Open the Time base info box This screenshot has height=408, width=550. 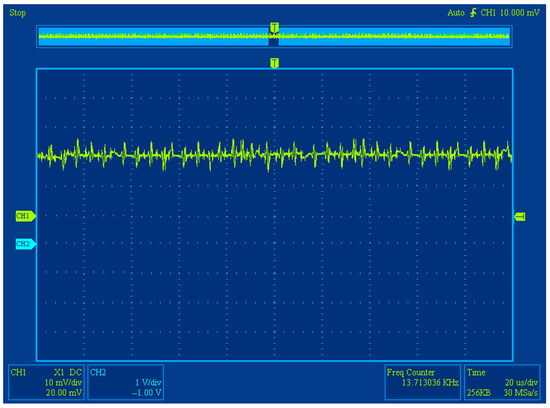[502, 382]
